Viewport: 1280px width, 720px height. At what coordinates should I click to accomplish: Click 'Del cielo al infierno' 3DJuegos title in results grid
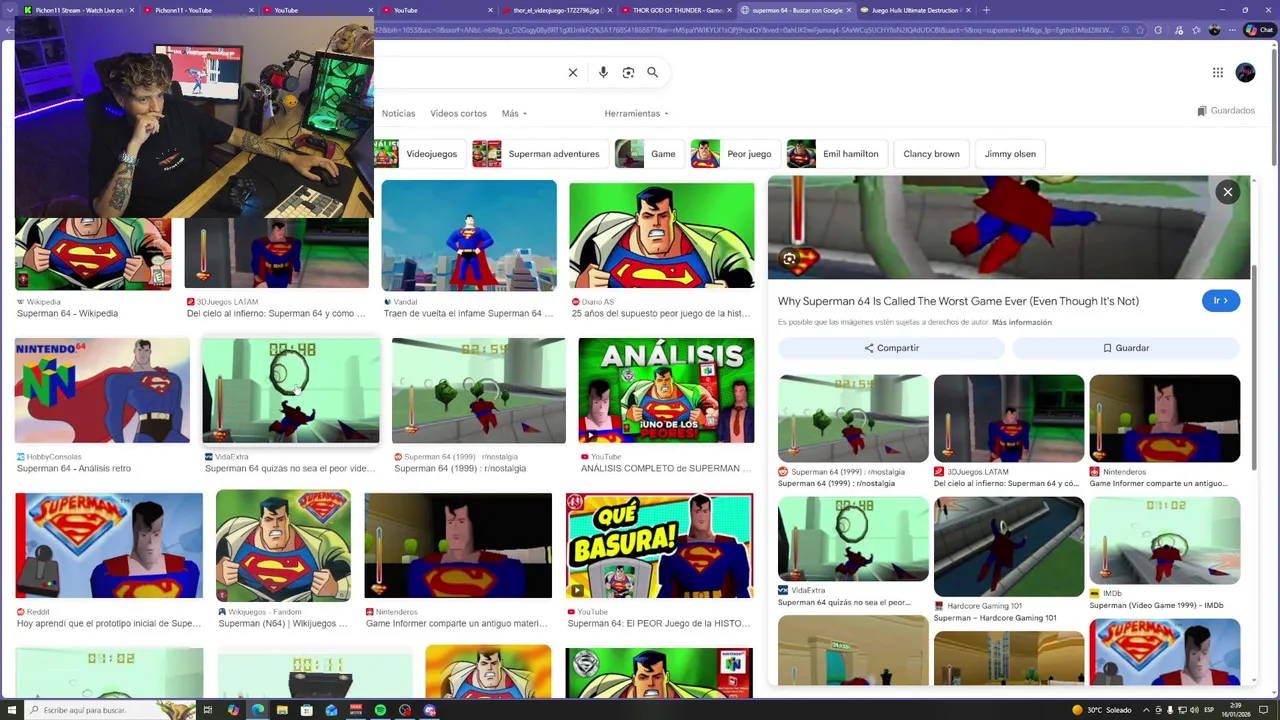pyautogui.click(x=276, y=313)
